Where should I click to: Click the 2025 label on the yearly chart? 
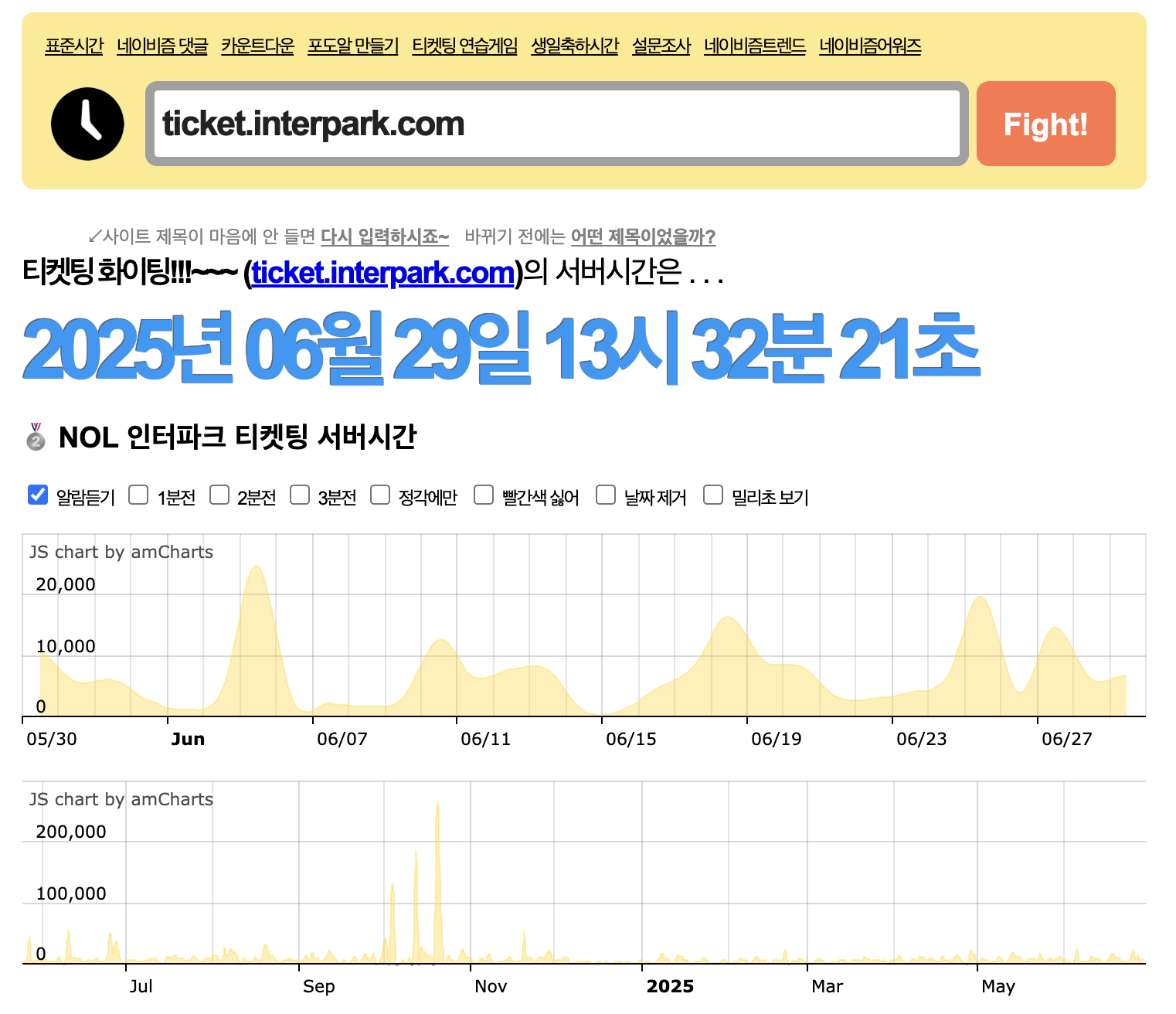pos(670,986)
